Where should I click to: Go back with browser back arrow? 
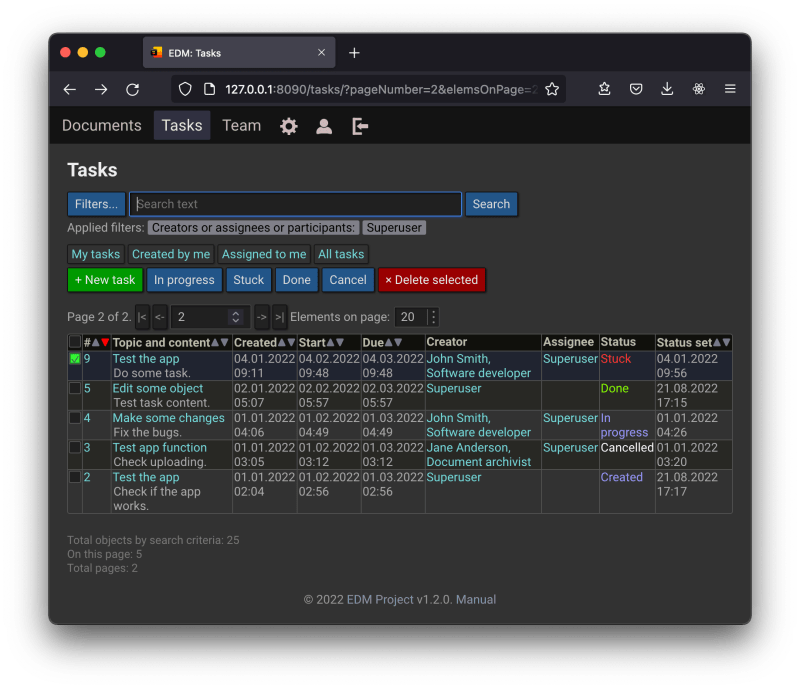70,89
